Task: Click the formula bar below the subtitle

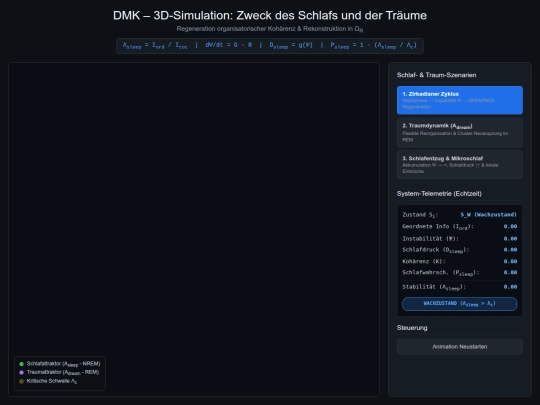Action: (270, 46)
